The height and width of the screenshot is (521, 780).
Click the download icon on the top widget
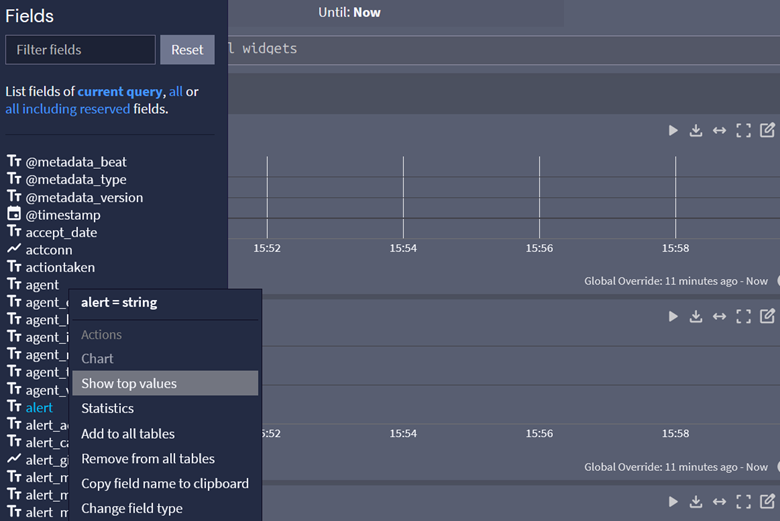[x=696, y=131]
